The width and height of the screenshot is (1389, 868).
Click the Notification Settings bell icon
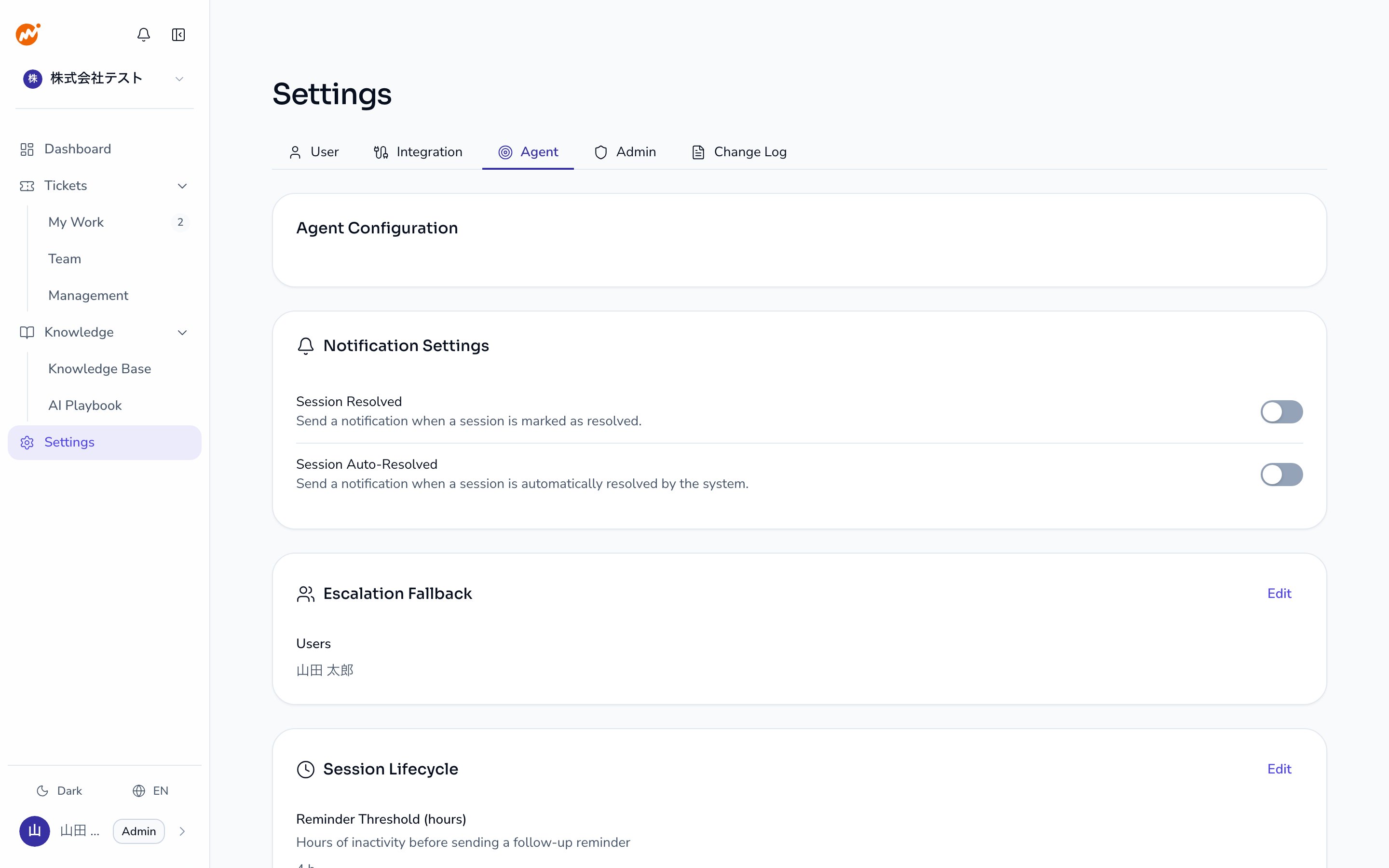point(306,346)
